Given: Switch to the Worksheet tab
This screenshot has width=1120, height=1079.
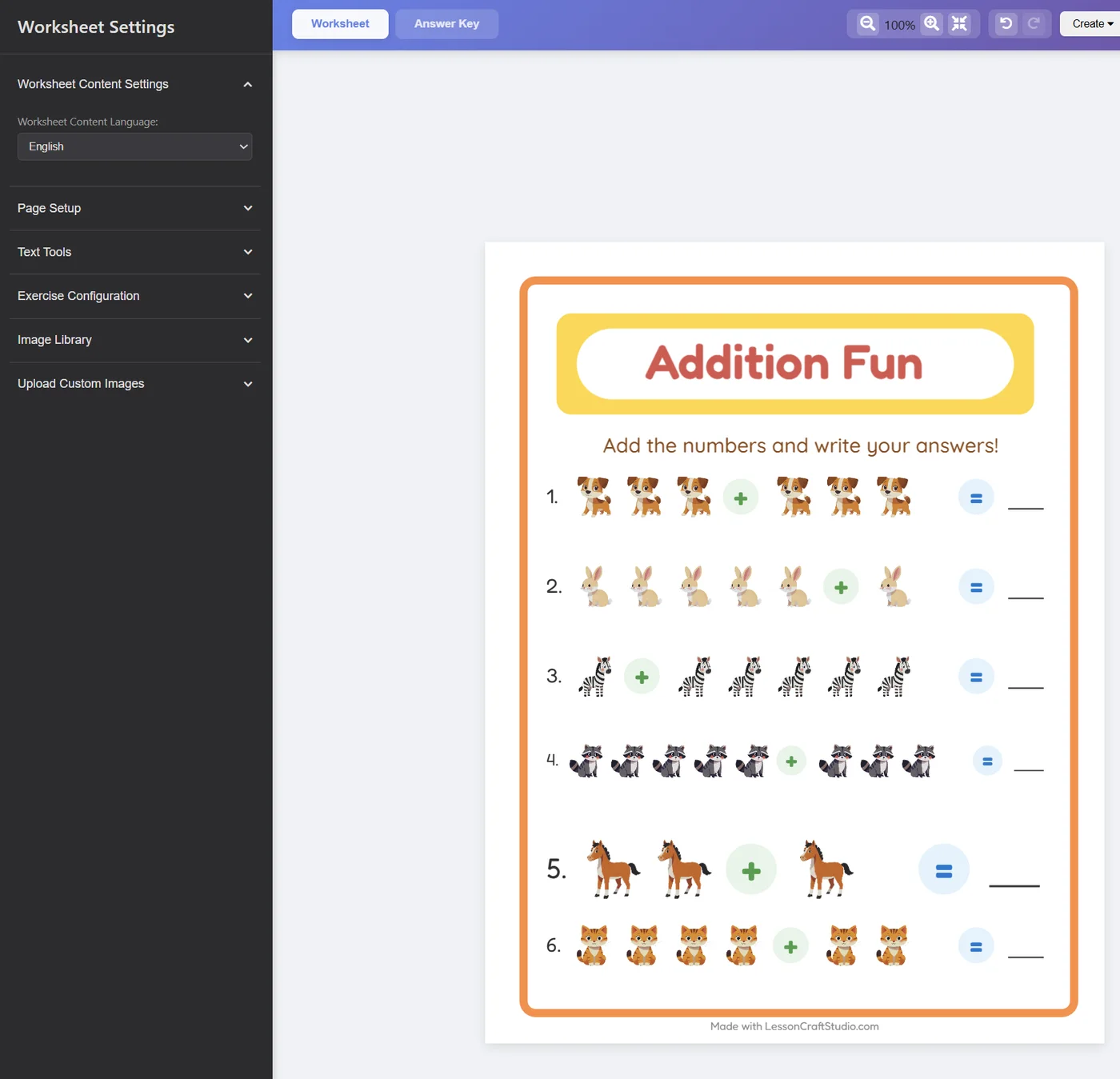Looking at the screenshot, I should click(x=340, y=24).
